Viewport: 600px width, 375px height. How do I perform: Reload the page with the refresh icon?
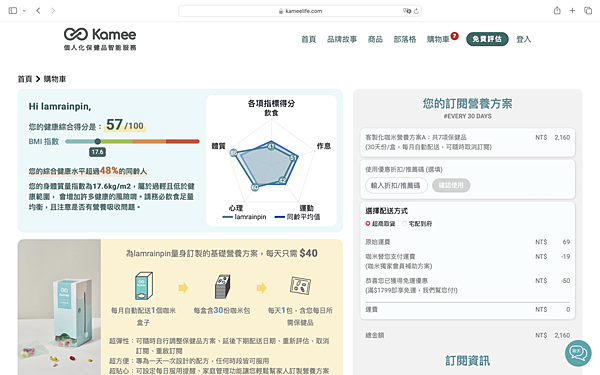[x=416, y=11]
